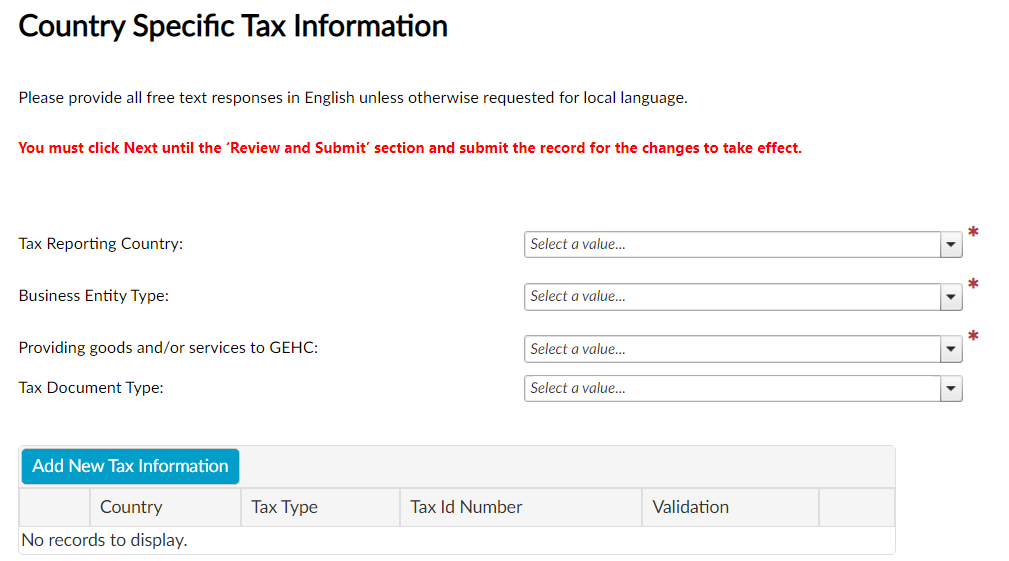Click the Add New Tax Information button
Viewport: 1009px width, 561px height.
[x=131, y=466]
